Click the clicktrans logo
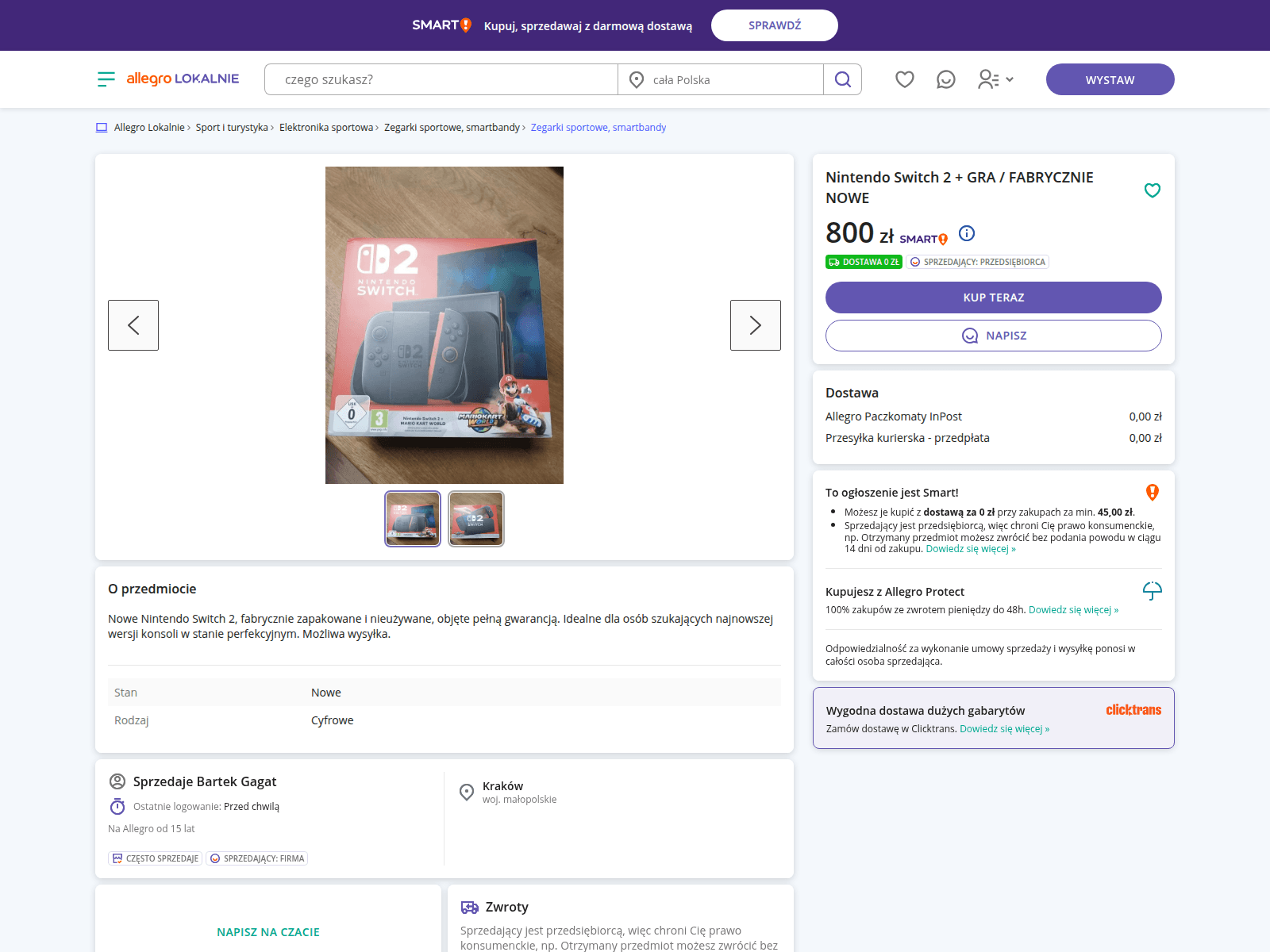This screenshot has width=1270, height=952. pyautogui.click(x=1133, y=710)
